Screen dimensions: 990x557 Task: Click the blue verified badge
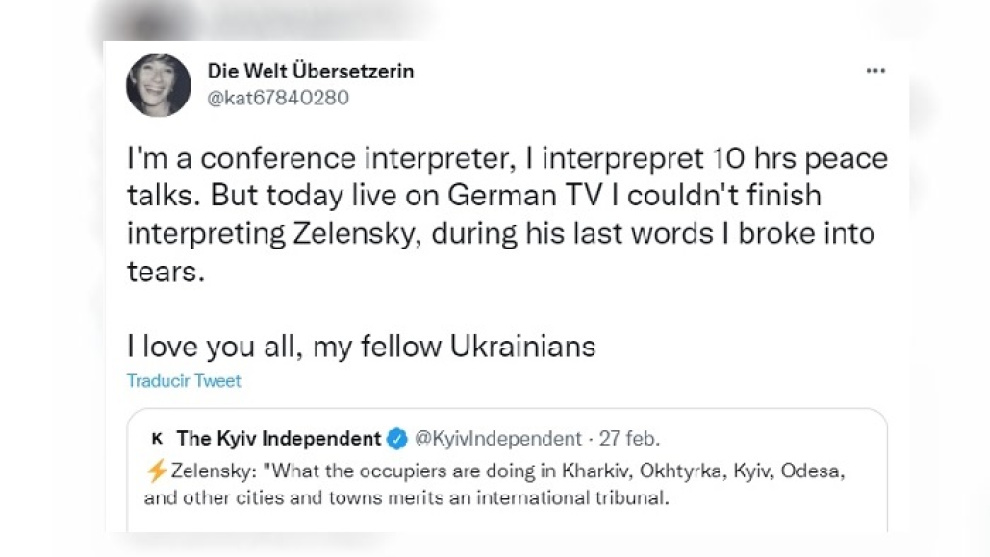[397, 438]
